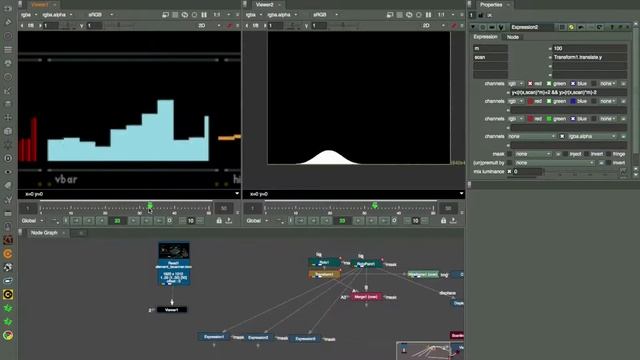Viewport: 640px width, 360px height.
Task: Open Viewer2 2D view mode dropdown
Action: pyautogui.click(x=433, y=26)
